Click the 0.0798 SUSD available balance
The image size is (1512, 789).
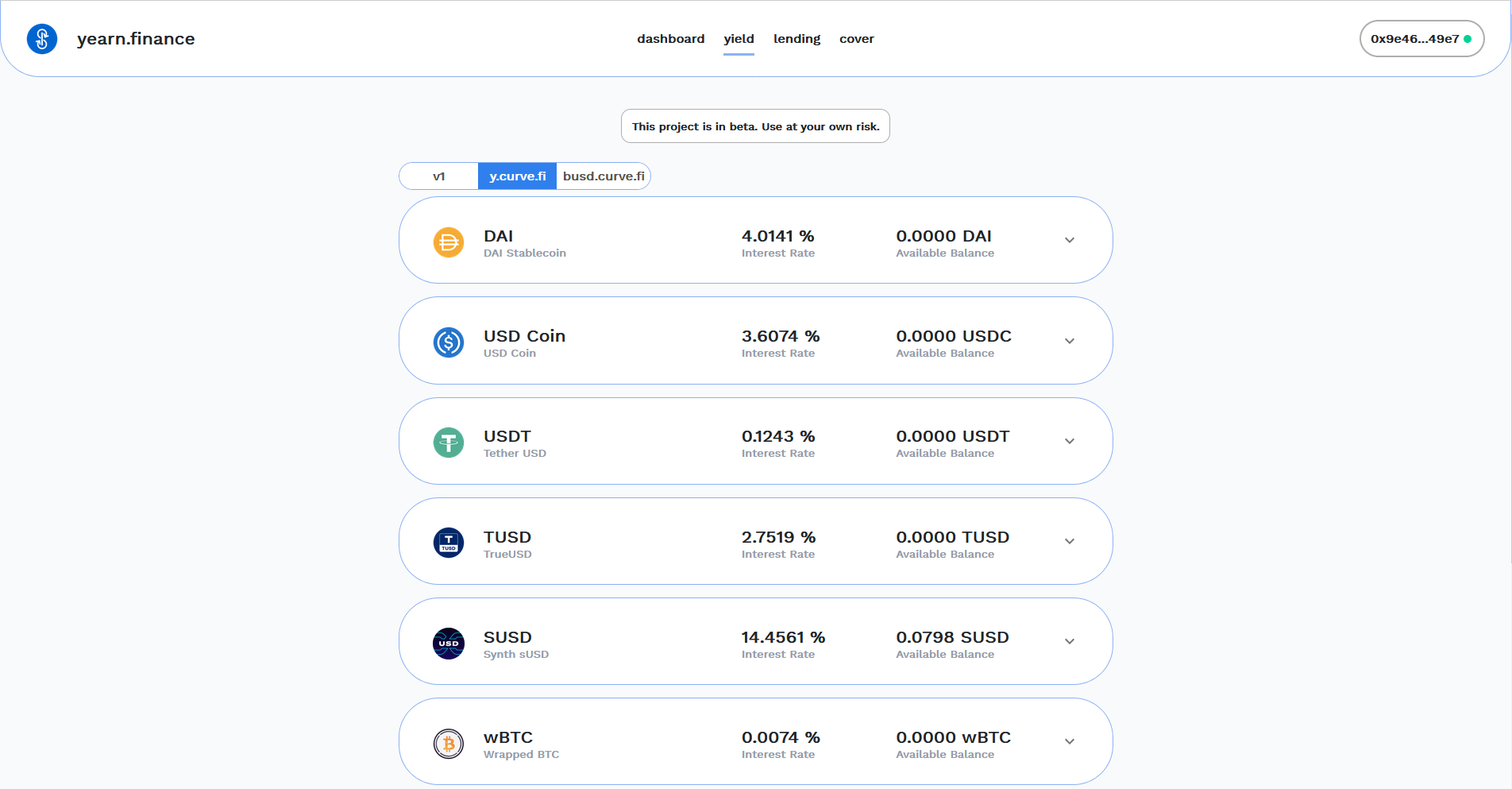click(952, 637)
